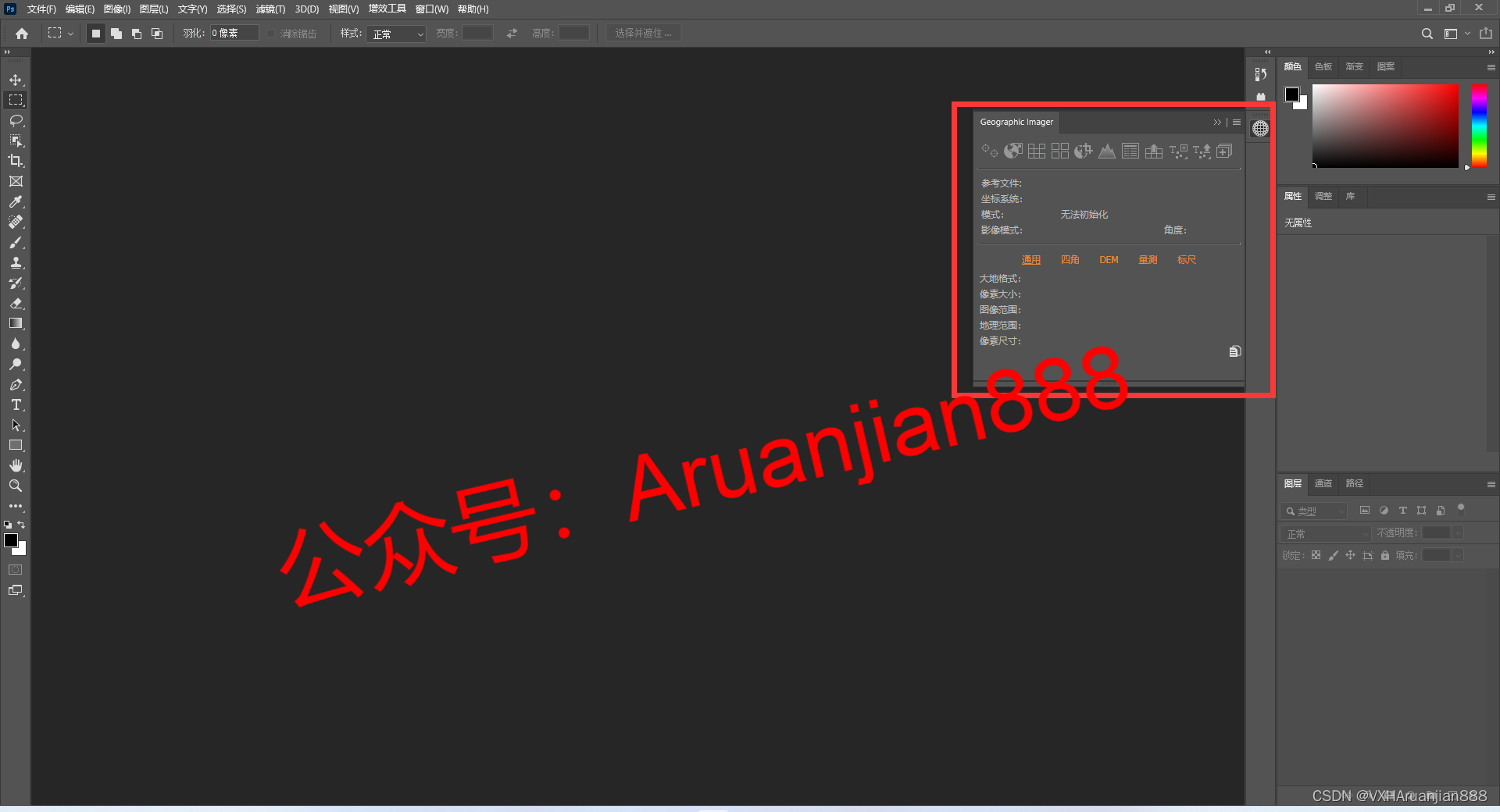Select the Eraser tool
This screenshot has height=812, width=1500.
(16, 303)
